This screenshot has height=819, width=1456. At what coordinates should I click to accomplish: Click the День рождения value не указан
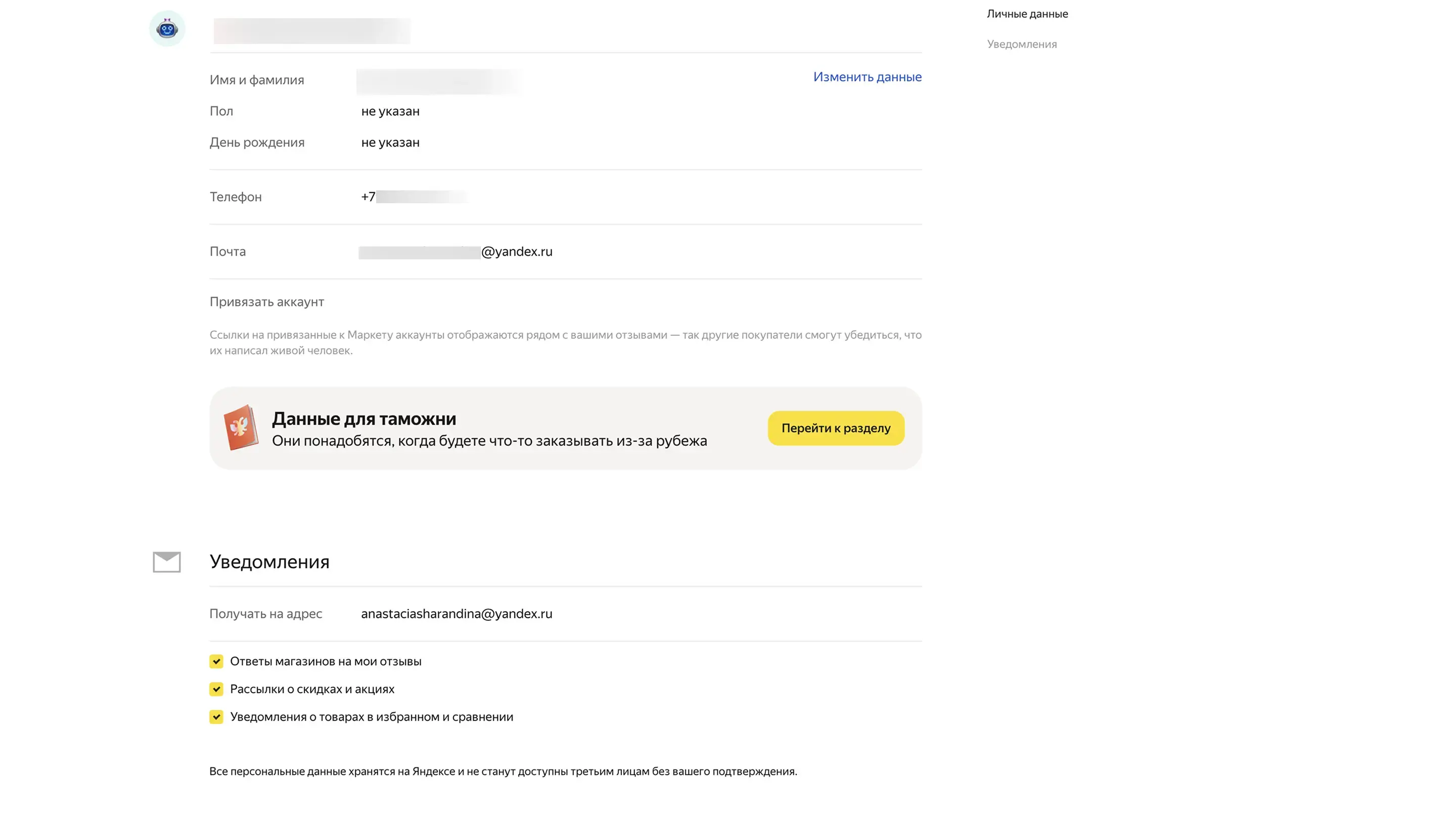[390, 143]
